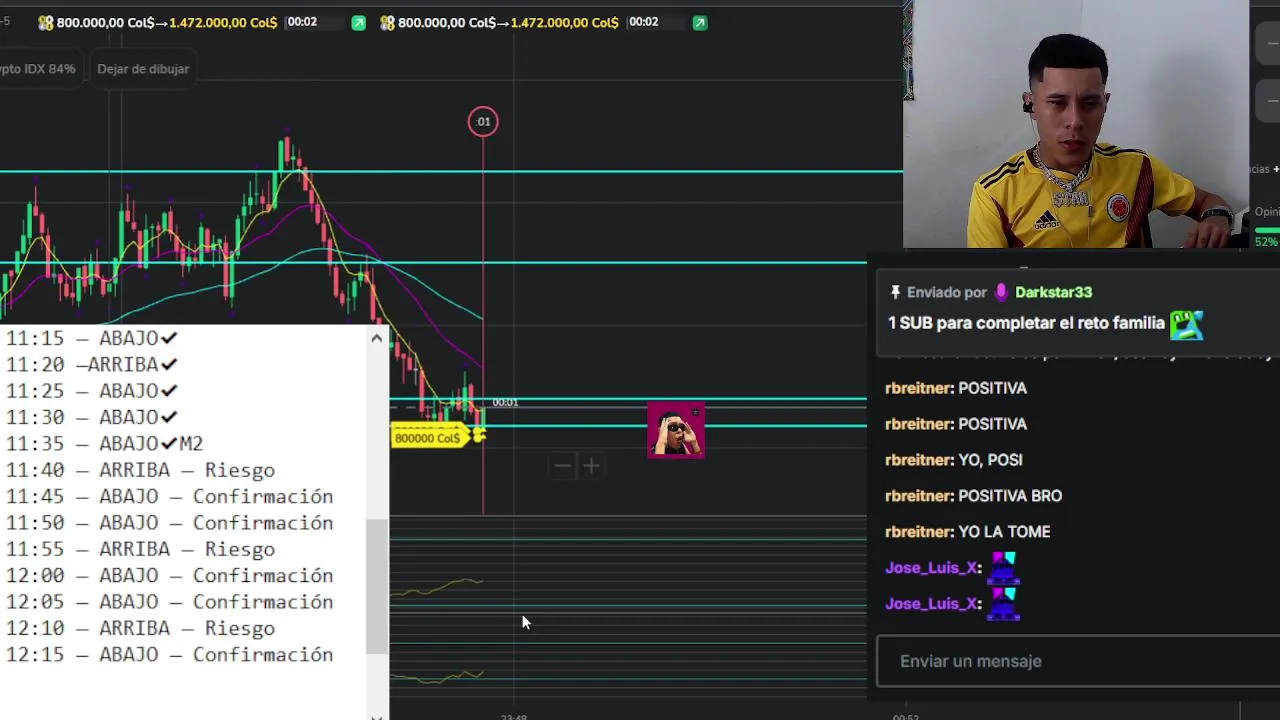
Task: Click the red :01 timer marker
Action: [483, 122]
